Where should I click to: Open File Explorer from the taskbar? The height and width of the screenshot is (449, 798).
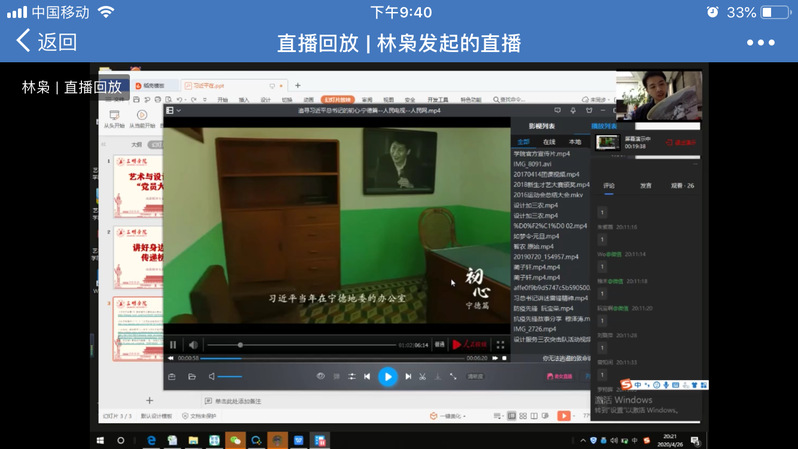pos(193,440)
